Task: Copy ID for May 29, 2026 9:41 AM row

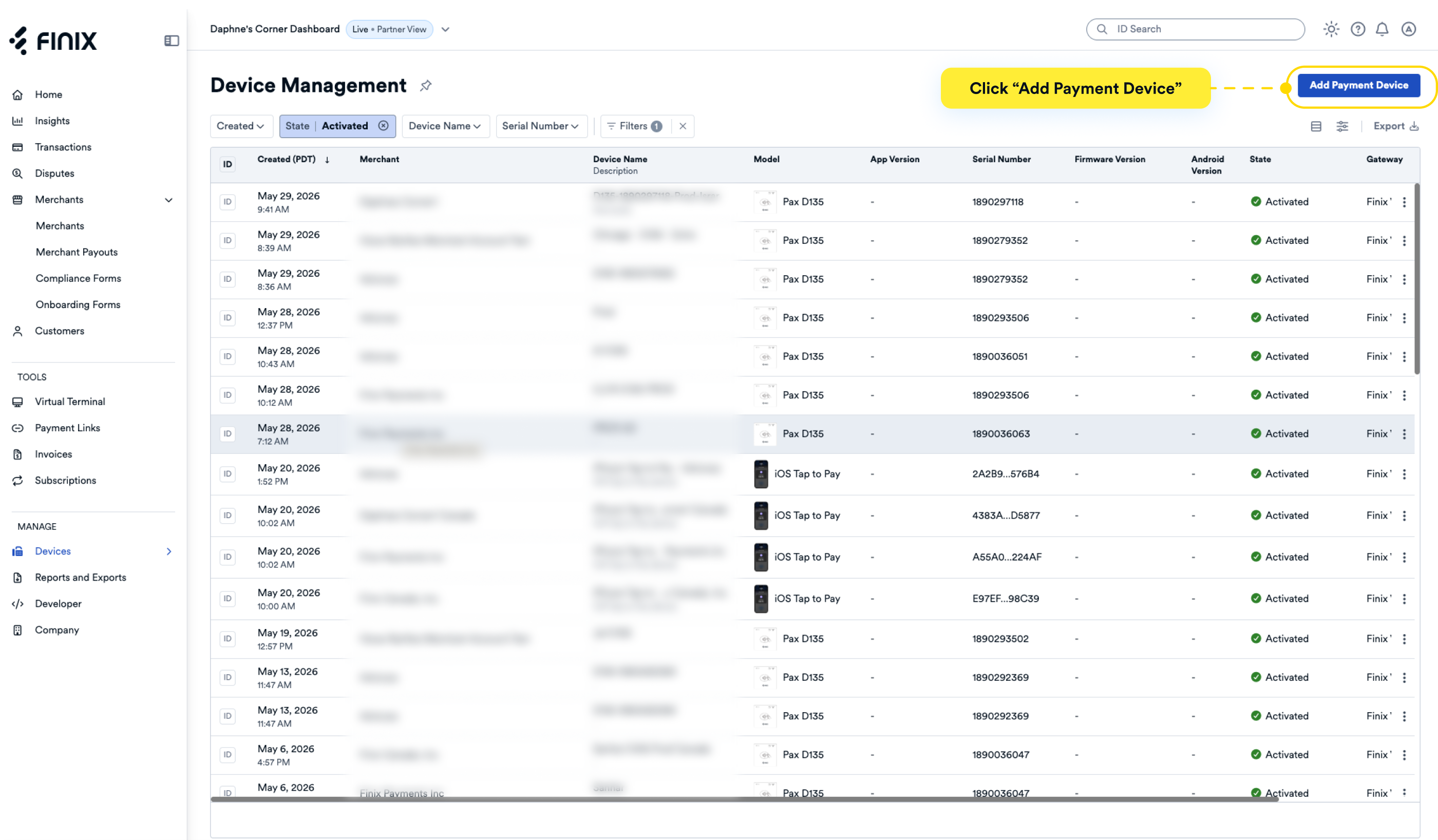Action: click(227, 202)
